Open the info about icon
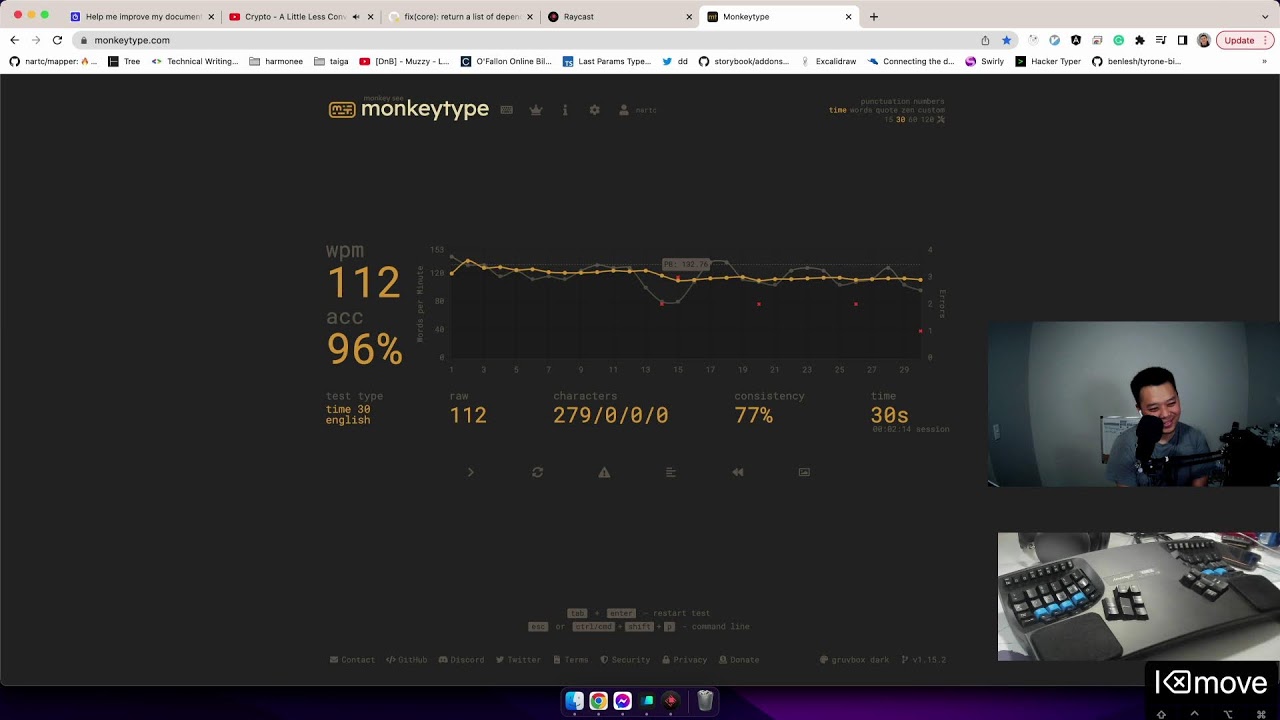Image resolution: width=1280 pixels, height=720 pixels. point(565,110)
